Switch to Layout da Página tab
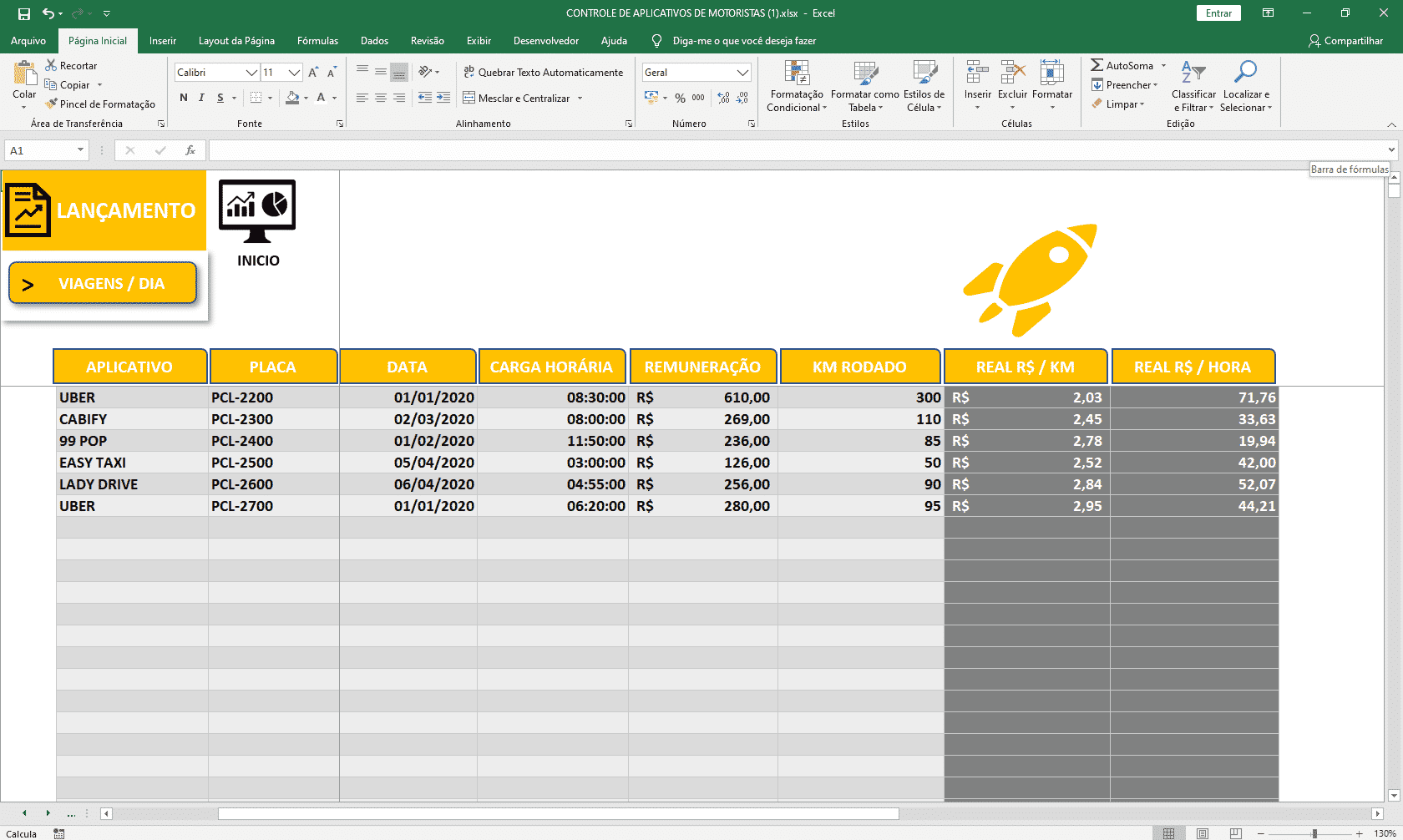The width and height of the screenshot is (1403, 840). pyautogui.click(x=236, y=41)
